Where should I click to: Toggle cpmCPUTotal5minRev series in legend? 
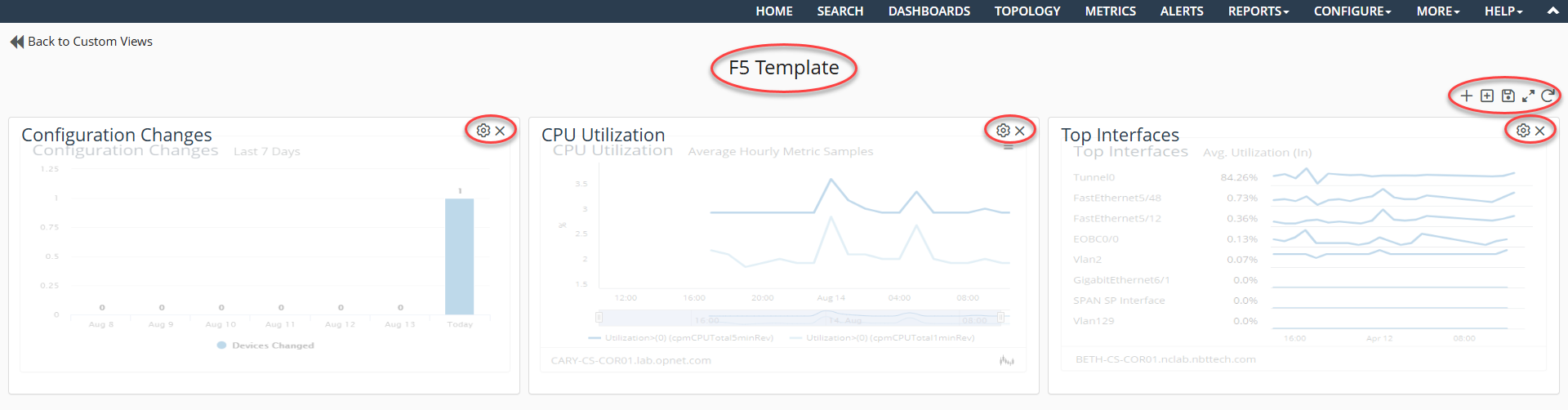681,337
